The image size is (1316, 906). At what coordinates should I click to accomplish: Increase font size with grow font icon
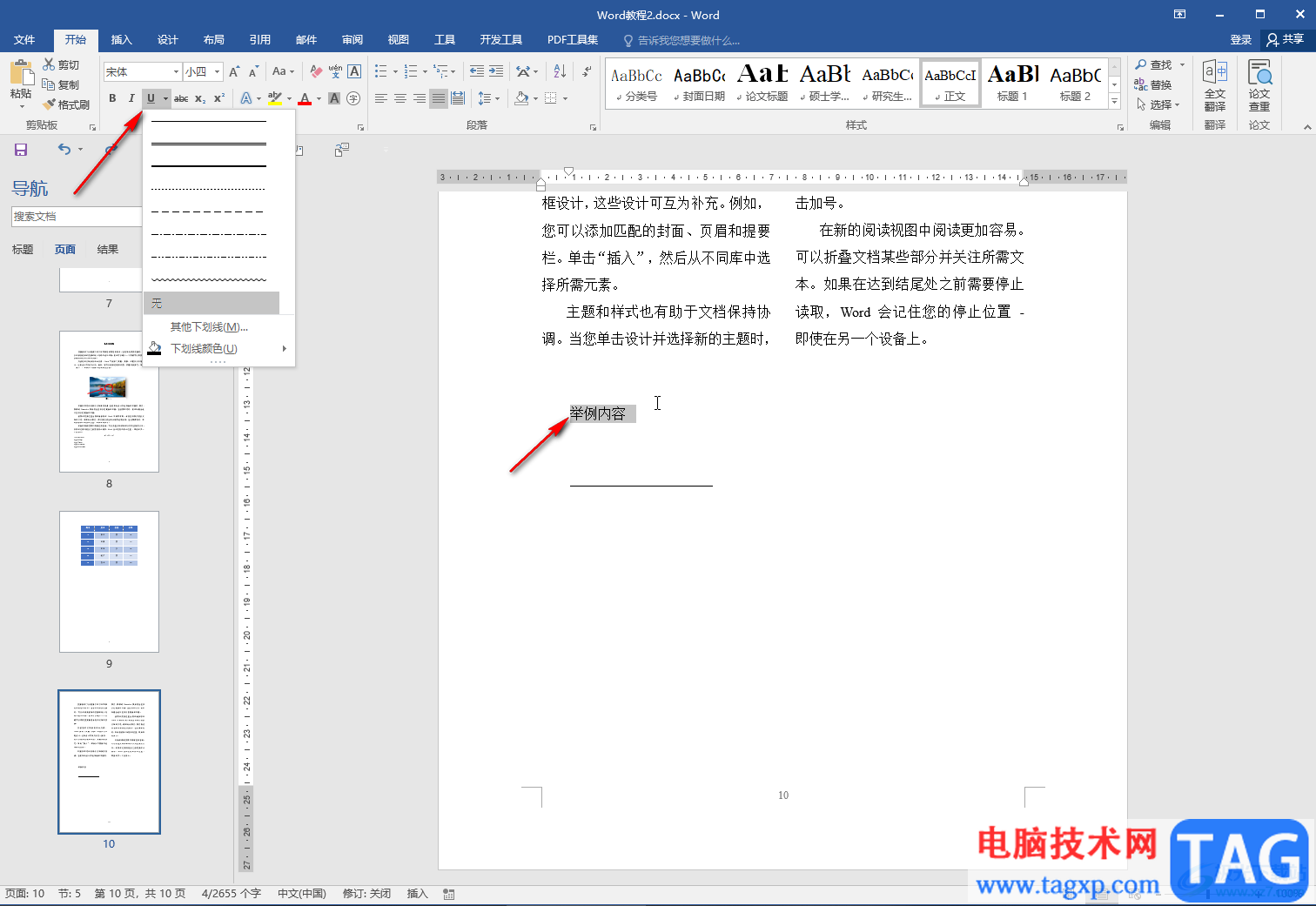(x=234, y=71)
